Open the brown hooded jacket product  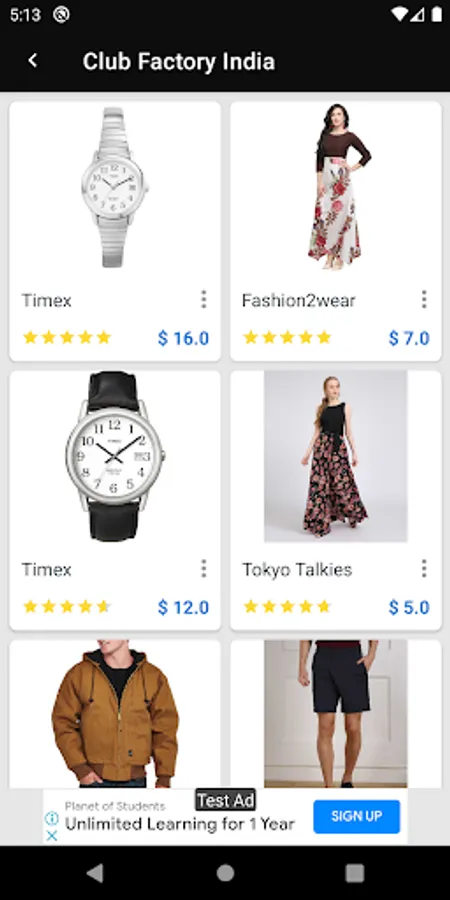[115, 713]
